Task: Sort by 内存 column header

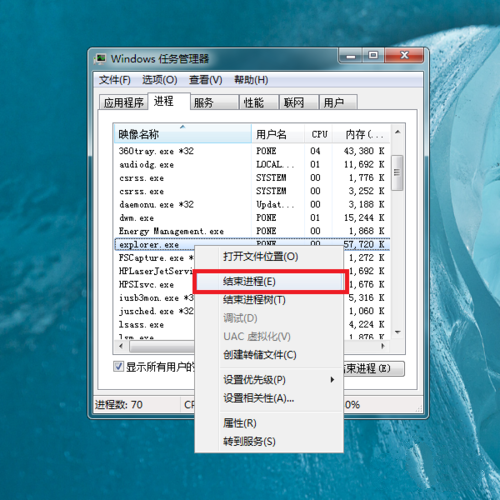Action: [x=361, y=134]
